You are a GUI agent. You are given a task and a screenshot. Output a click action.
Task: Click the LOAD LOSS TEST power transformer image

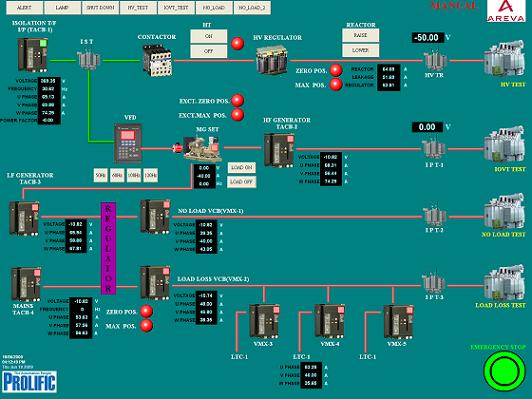[x=504, y=283]
